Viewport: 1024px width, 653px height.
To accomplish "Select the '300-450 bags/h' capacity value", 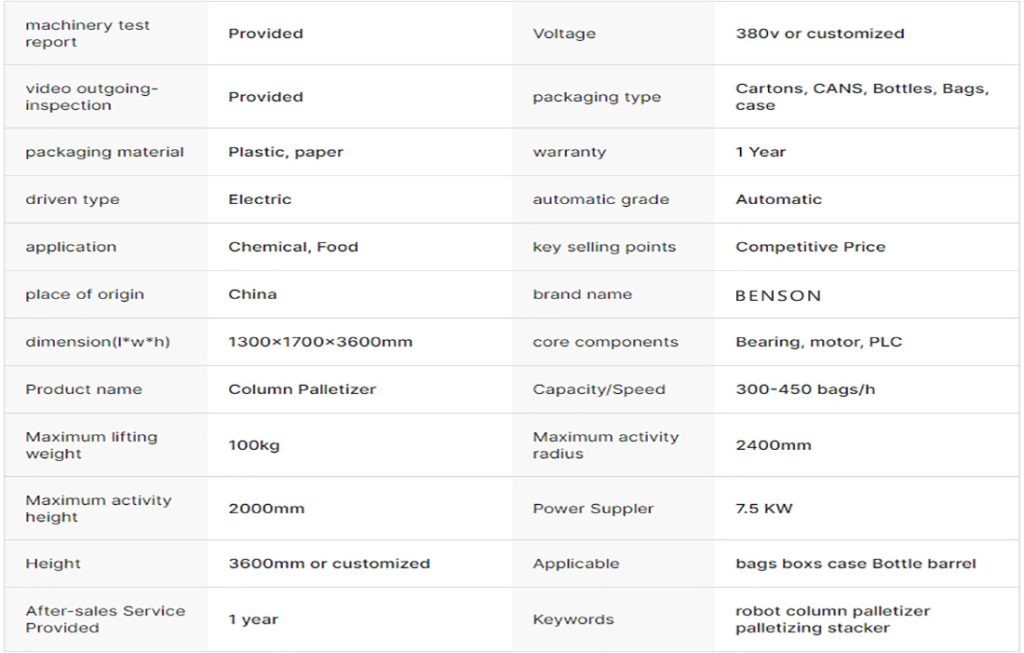I will pyautogui.click(x=805, y=389).
